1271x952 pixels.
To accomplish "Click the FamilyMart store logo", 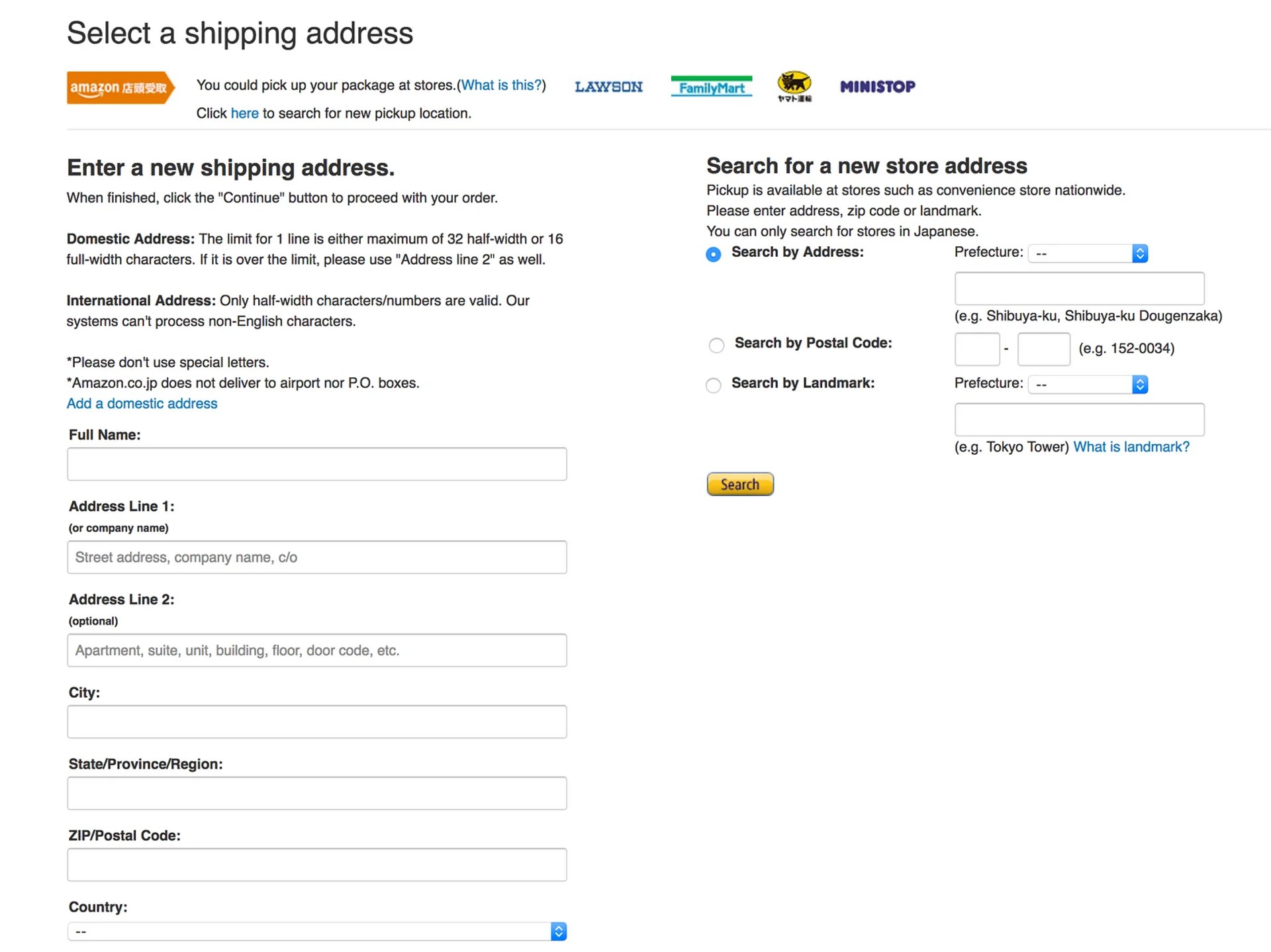I will click(711, 87).
